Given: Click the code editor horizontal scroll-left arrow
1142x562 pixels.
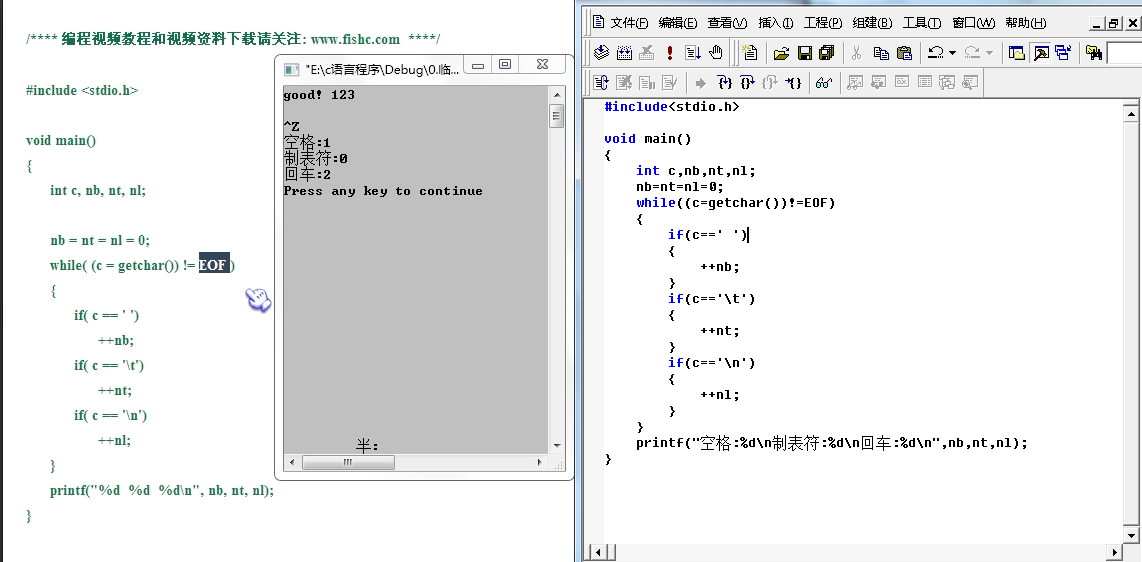Looking at the screenshot, I should (x=599, y=553).
